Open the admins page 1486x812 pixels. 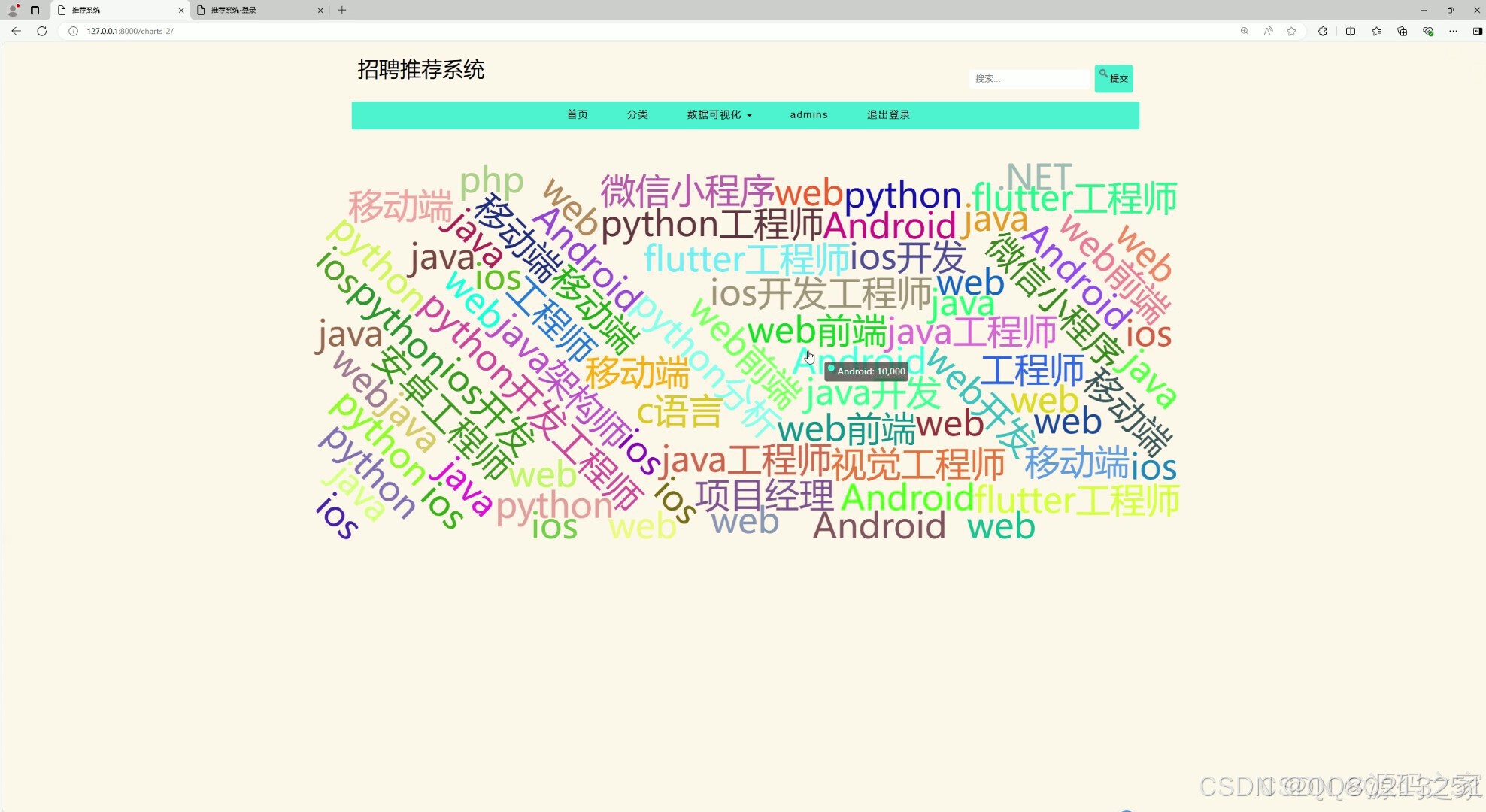[808, 114]
